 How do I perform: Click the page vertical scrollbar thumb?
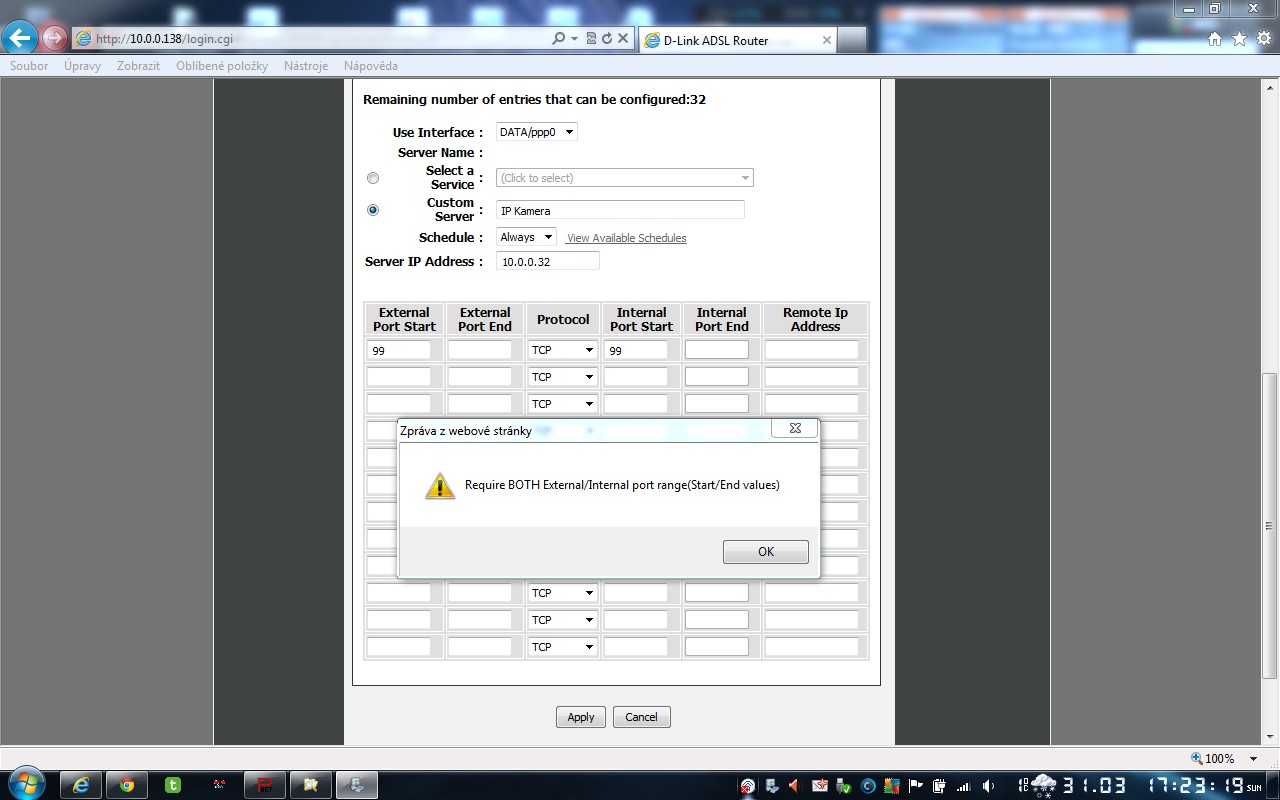click(x=1269, y=527)
